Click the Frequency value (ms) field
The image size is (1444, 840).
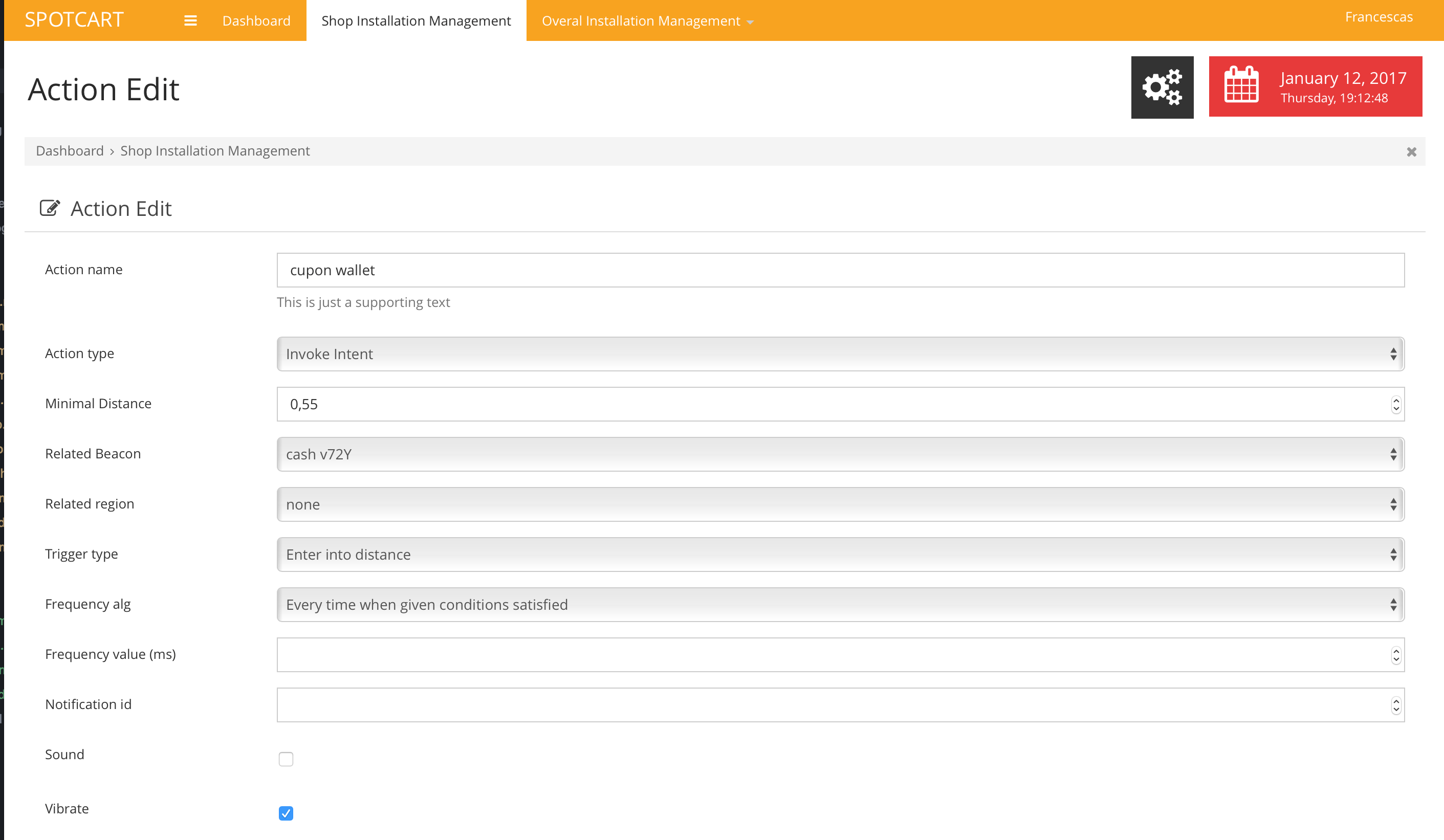[x=841, y=654]
